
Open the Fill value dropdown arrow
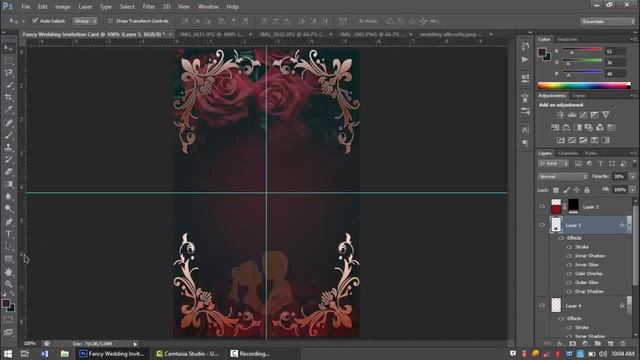pos(632,190)
